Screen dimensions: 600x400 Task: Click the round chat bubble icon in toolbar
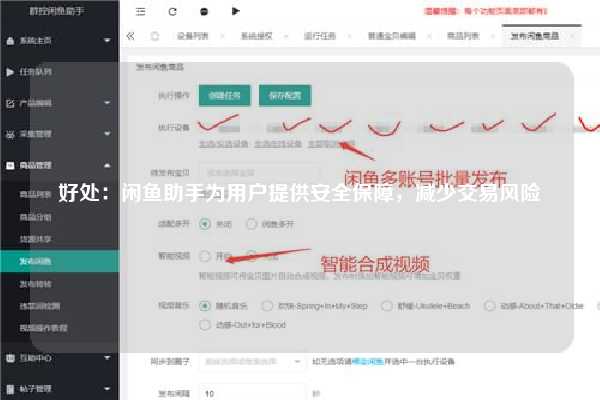204,12
